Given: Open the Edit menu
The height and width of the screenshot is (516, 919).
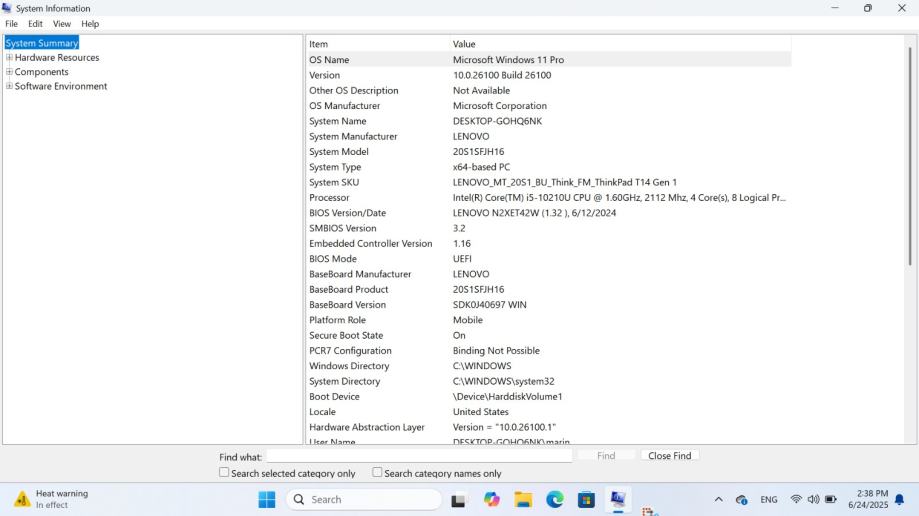Looking at the screenshot, I should (35, 24).
